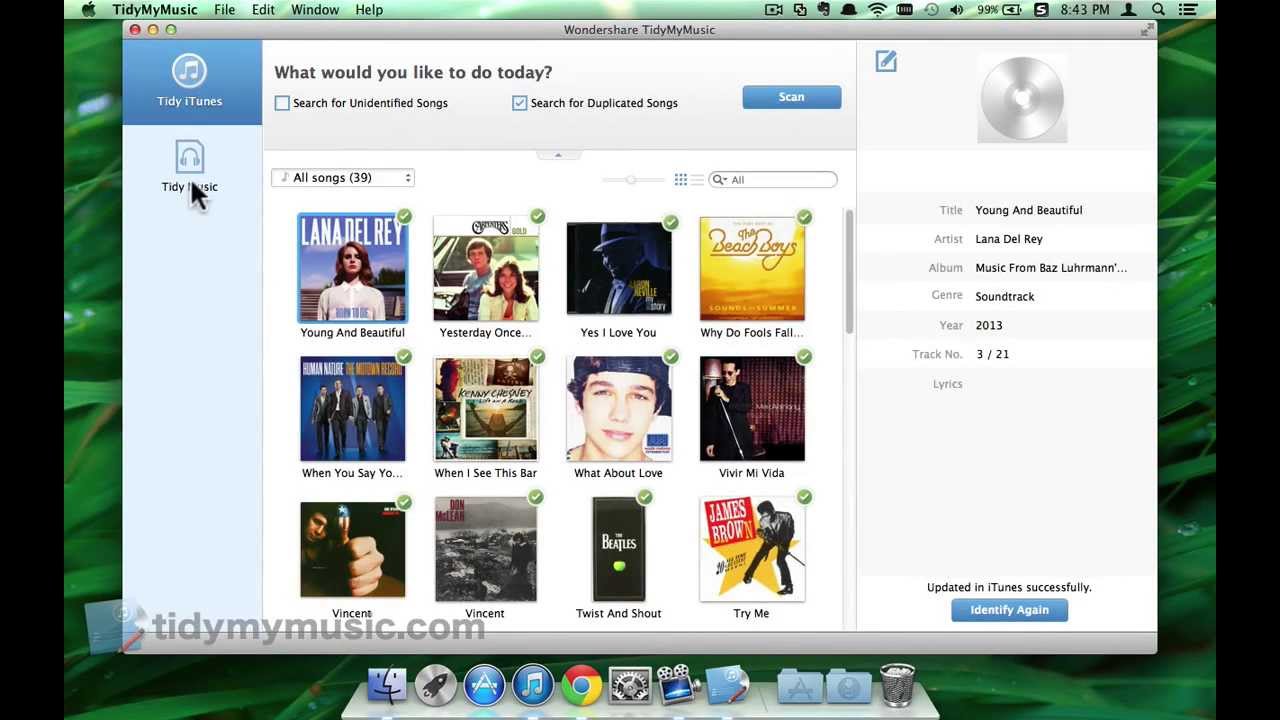Screen dimensions: 1280x720
Task: Open App Store from the dock
Action: (484, 686)
